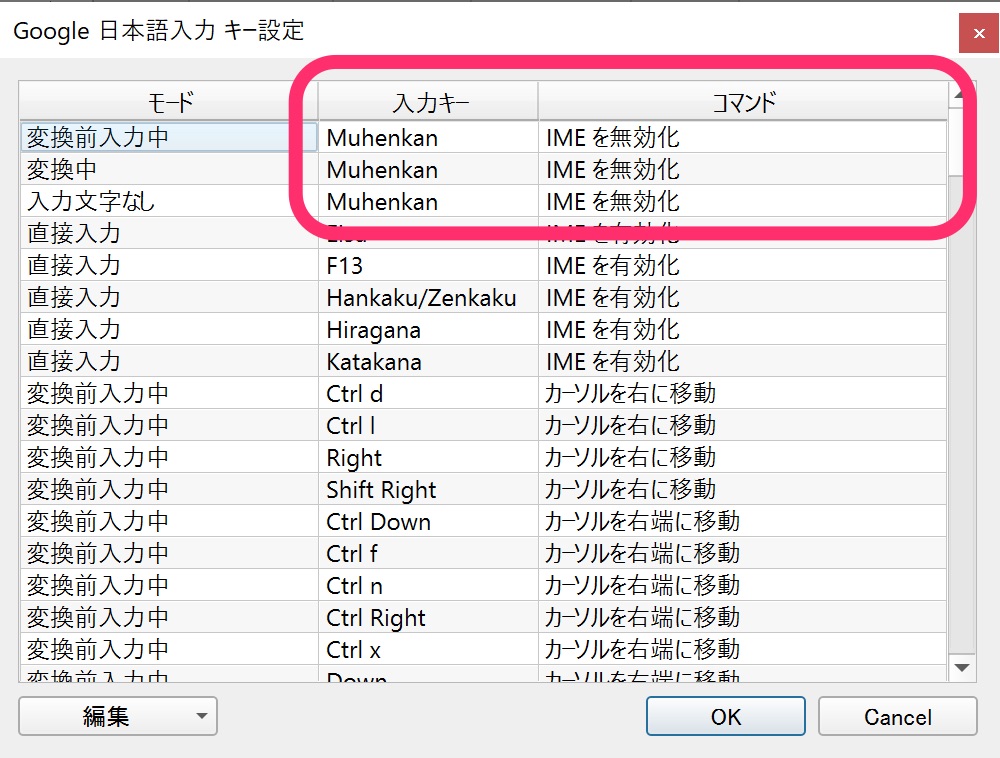Click Muhenkan key in 入力文字なし row
This screenshot has width=1000, height=758.
click(429, 201)
